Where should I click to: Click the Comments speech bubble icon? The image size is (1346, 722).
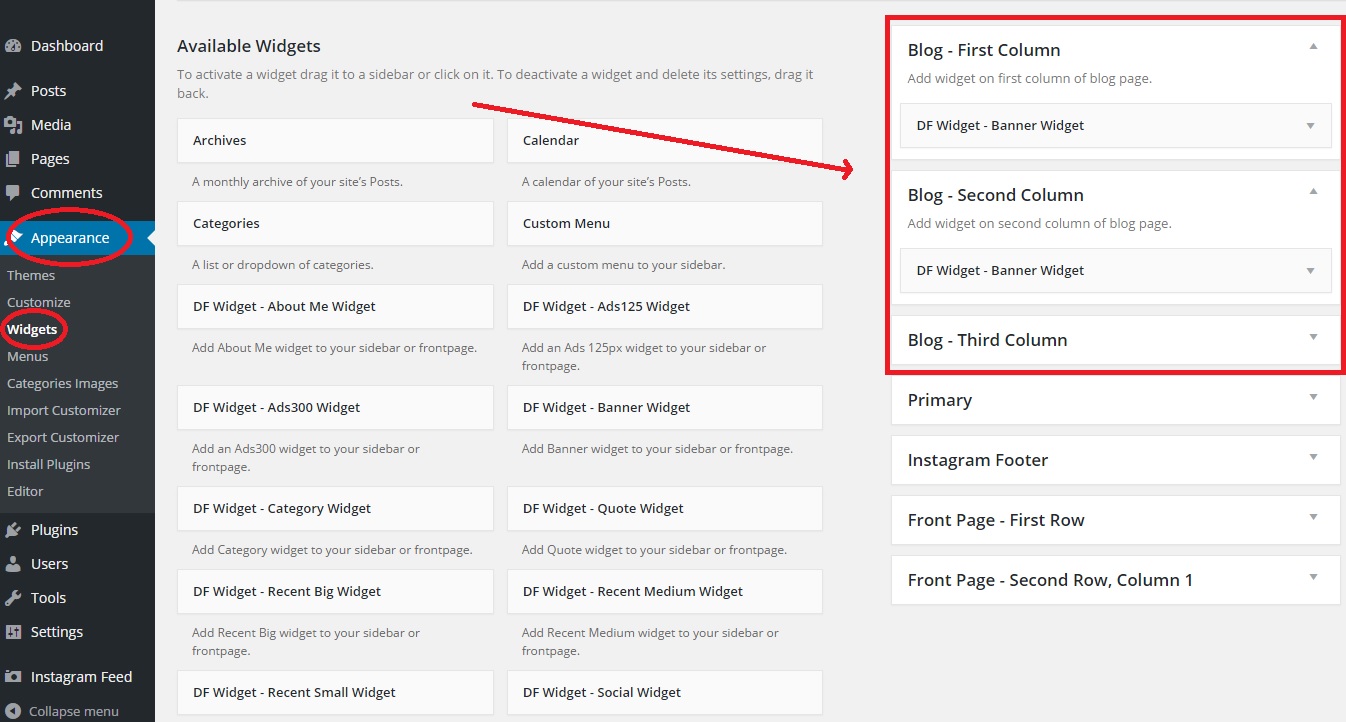[x=13, y=193]
